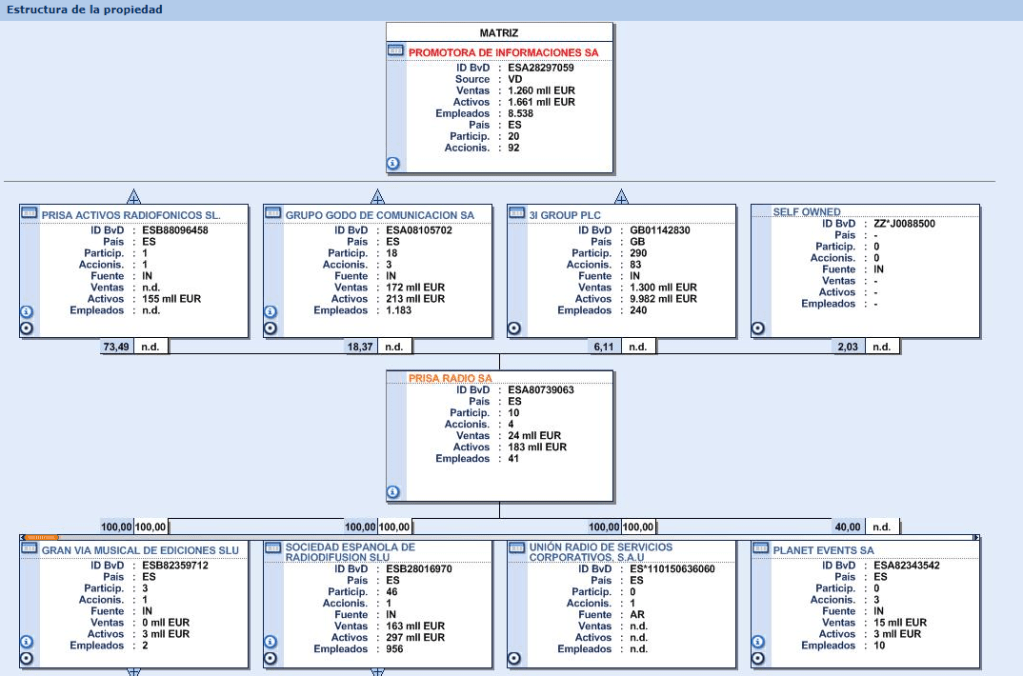
Task: Expand shareholders above GRUPO GODO DE COMUNICACION
Action: point(377,196)
